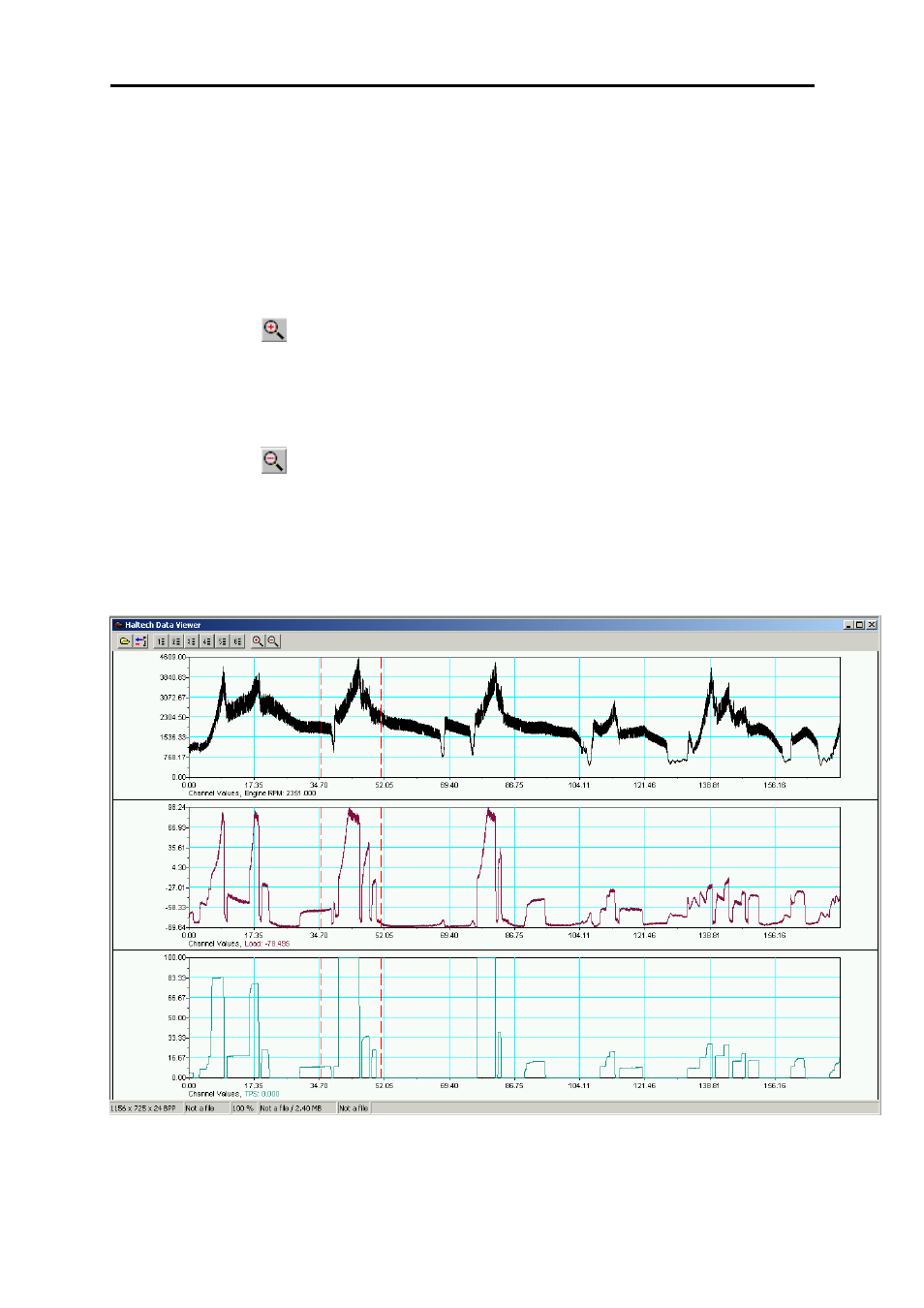Screen dimensions: 924x1308
Task: Show four graphs using the 4 layout icon
Action: [207, 641]
